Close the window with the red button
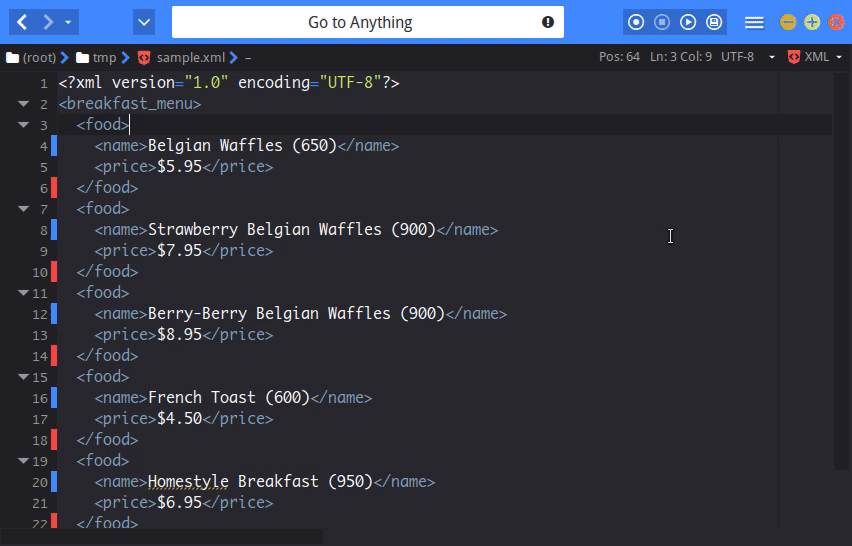The height and width of the screenshot is (546, 852). click(836, 22)
